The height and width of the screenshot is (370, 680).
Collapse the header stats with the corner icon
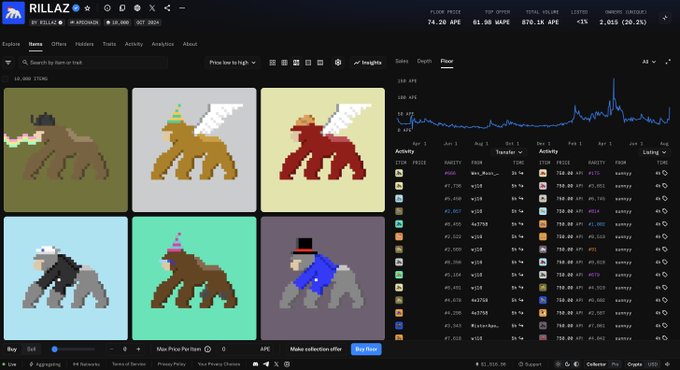[x=665, y=18]
